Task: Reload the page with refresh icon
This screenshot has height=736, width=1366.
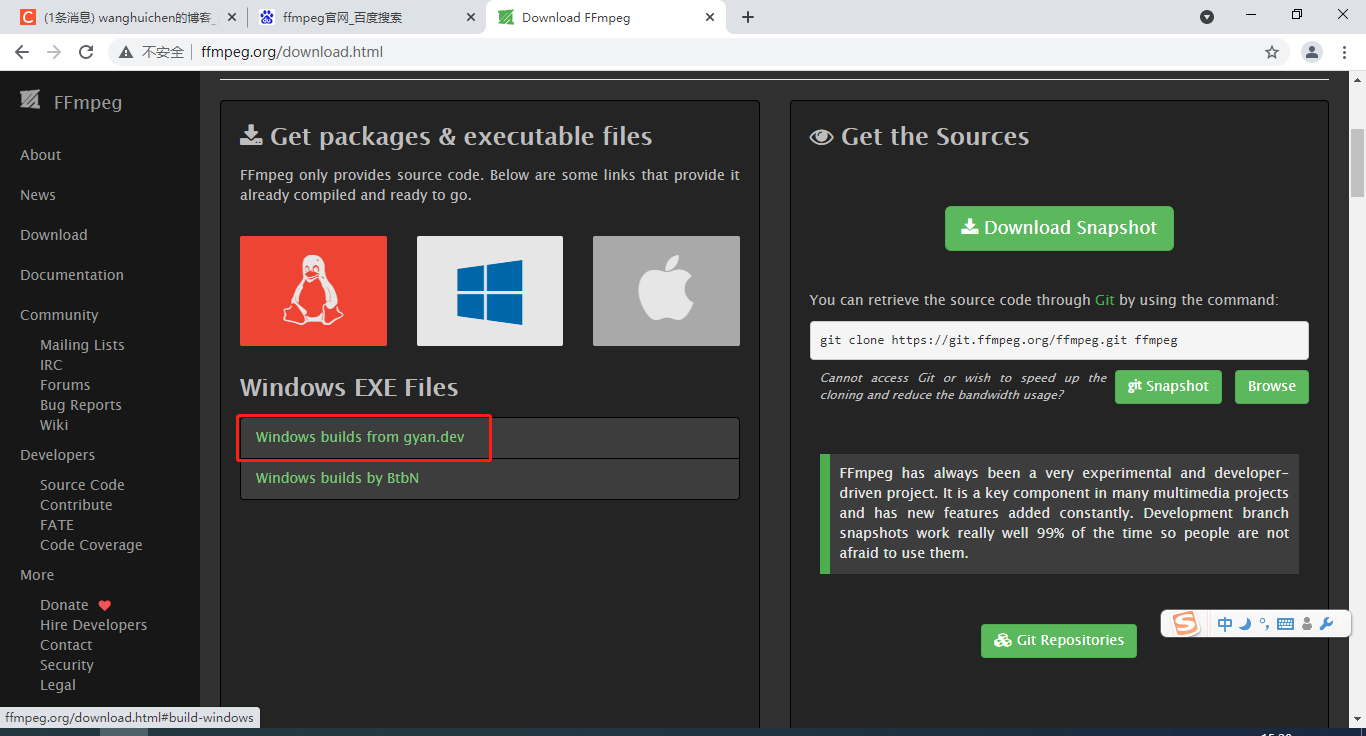Action: click(86, 52)
